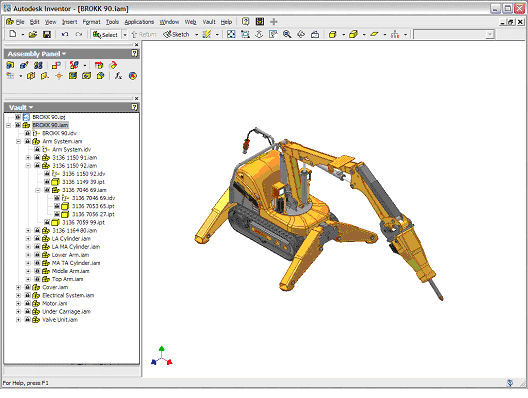Screen dimensions: 528x398
Task: Open a file with the folder icon
Action: [33, 34]
